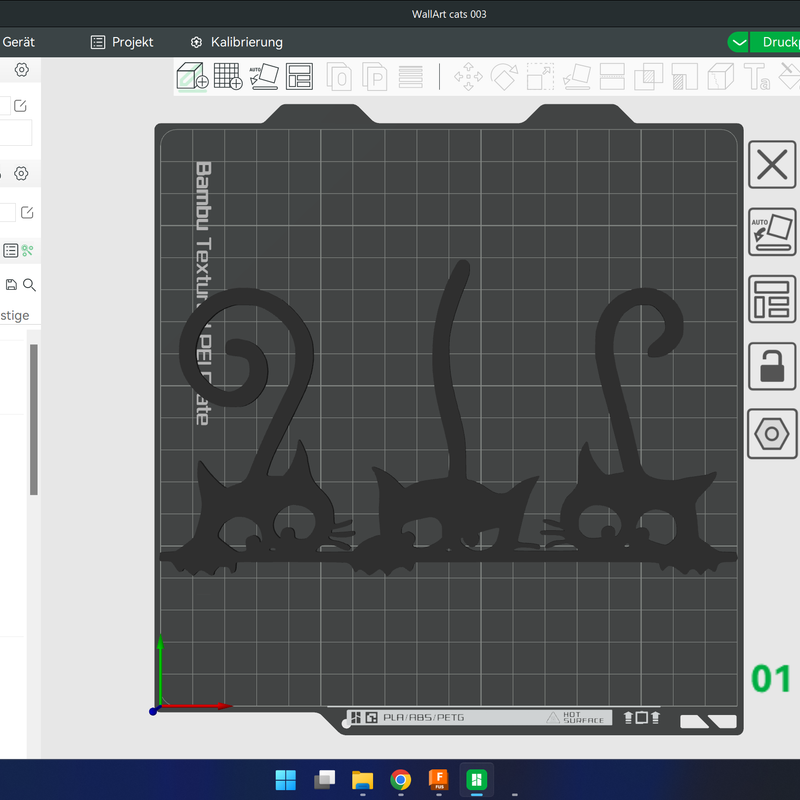Open the variable layer height tool

411,77
